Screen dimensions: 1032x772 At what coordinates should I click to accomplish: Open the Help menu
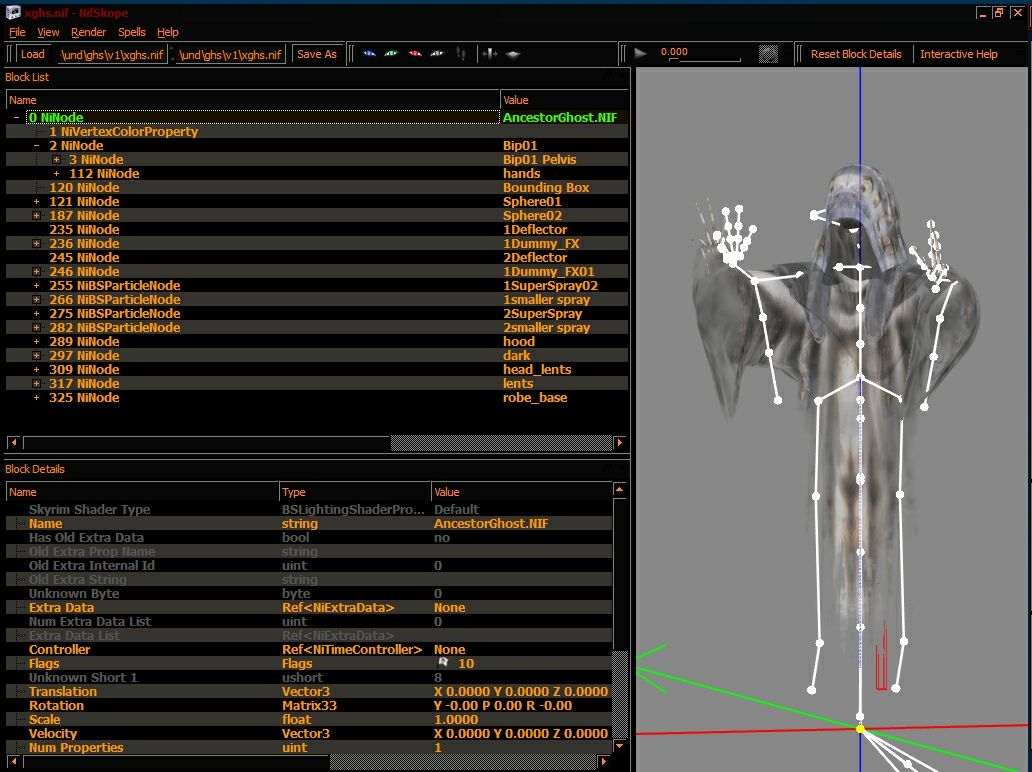pyautogui.click(x=168, y=32)
